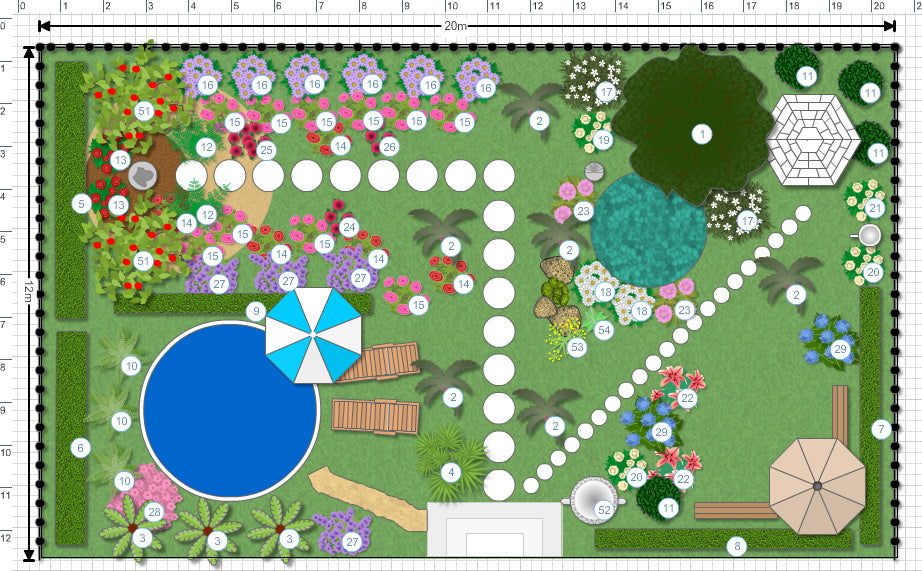Click the sandy path strip near the pool

[x=370, y=499]
